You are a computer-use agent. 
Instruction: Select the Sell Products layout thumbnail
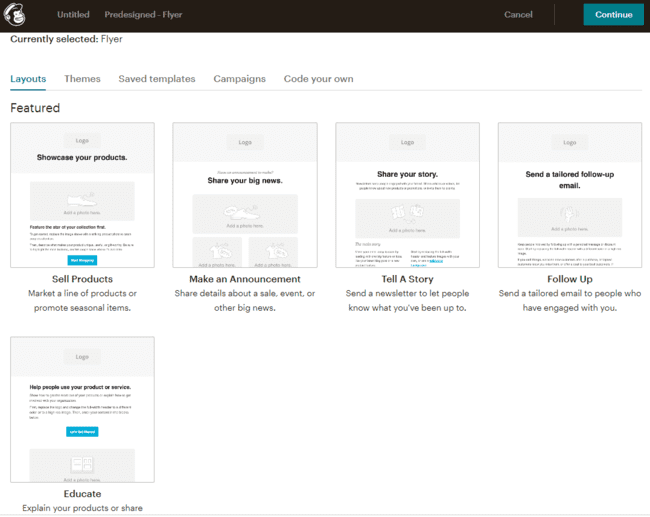(82, 195)
